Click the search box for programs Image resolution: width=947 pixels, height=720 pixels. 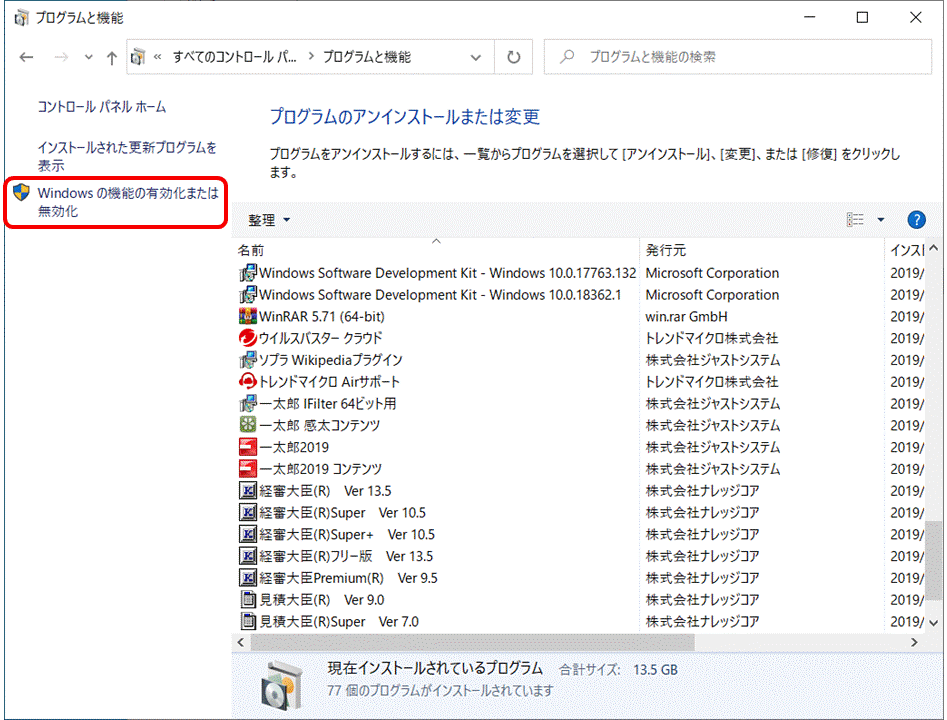click(737, 57)
